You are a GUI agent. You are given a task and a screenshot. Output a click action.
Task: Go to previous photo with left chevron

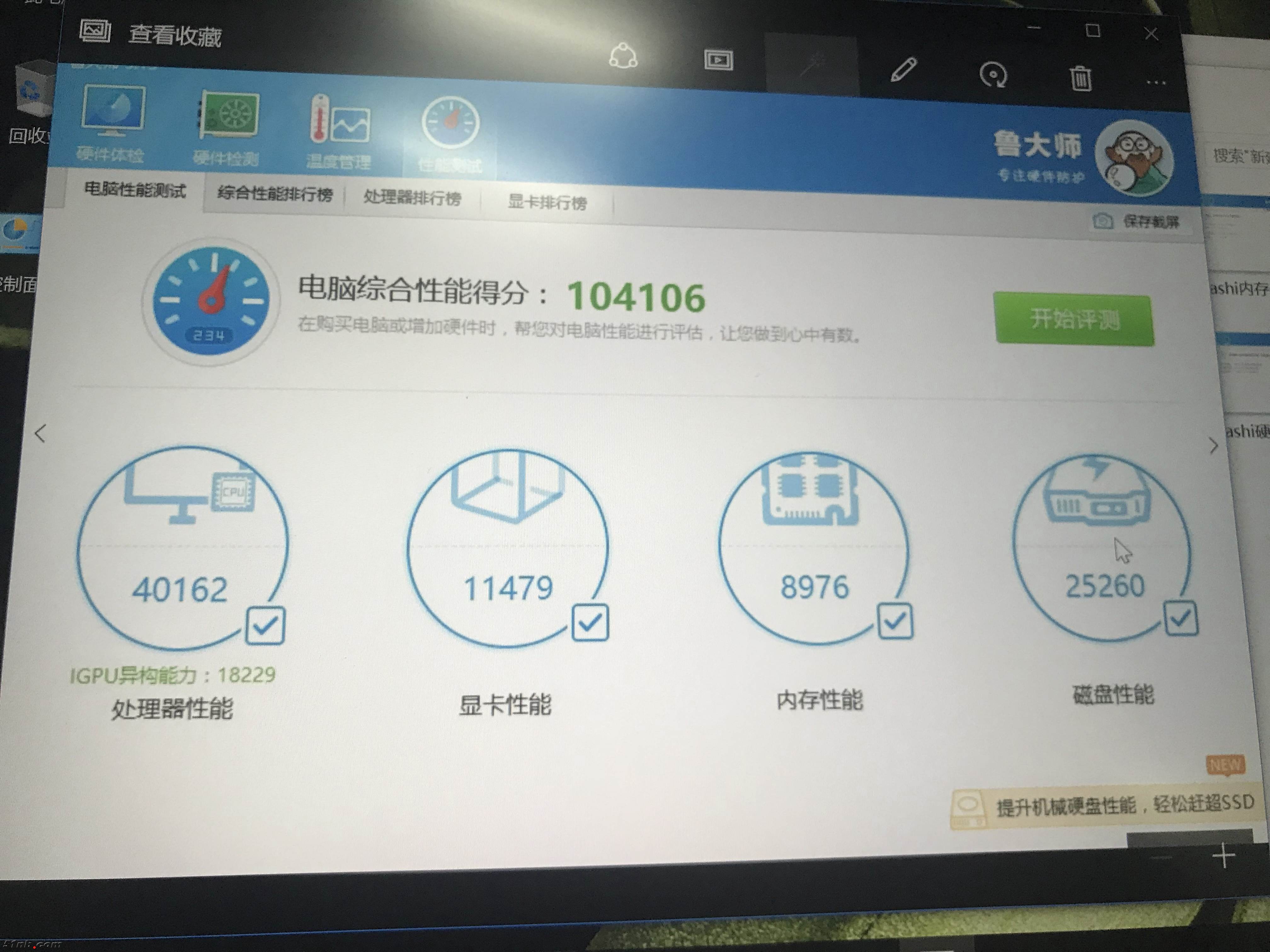[40, 433]
